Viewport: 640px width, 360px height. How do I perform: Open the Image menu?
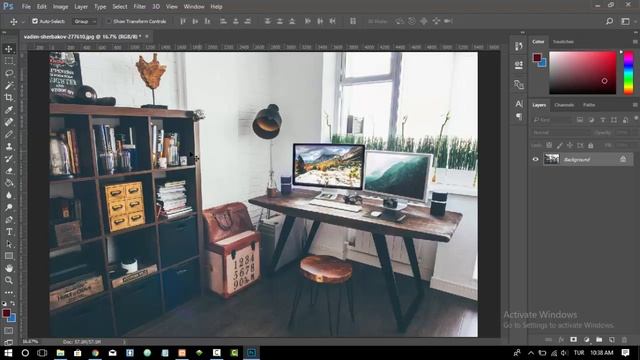tap(60, 7)
